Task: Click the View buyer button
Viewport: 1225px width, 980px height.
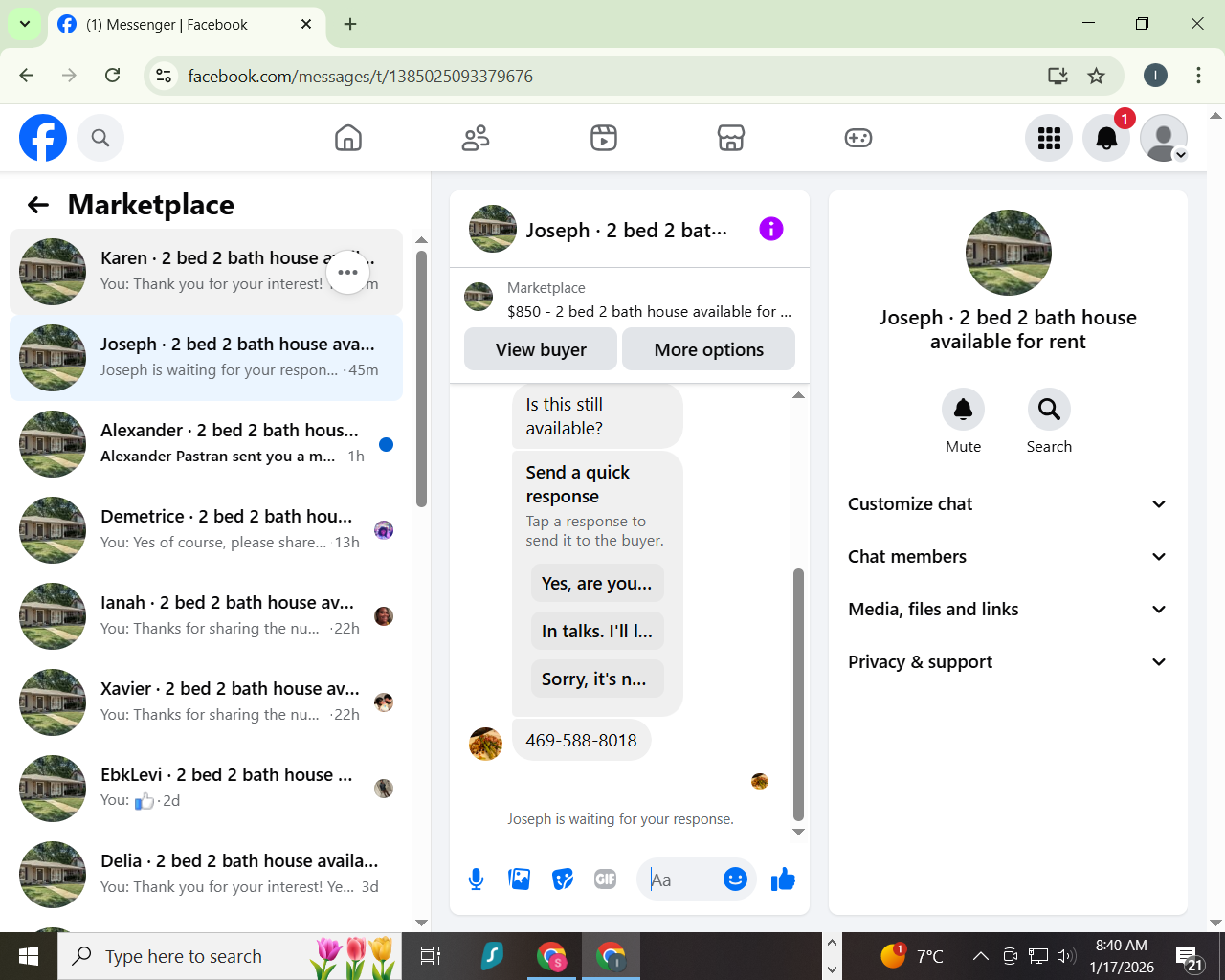Action: (x=541, y=349)
